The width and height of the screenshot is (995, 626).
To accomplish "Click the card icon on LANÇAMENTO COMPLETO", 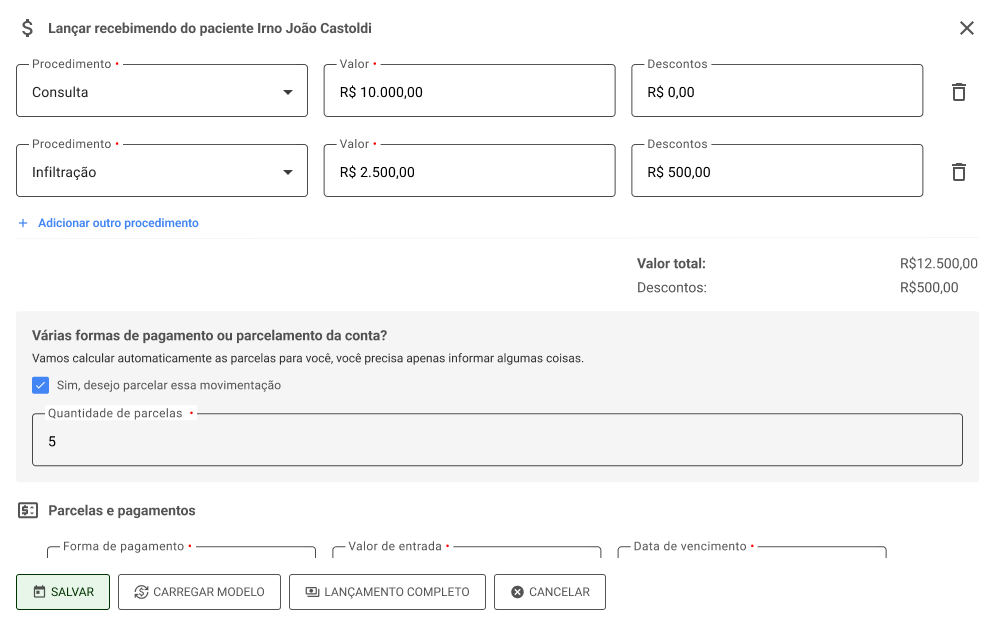I will point(311,591).
